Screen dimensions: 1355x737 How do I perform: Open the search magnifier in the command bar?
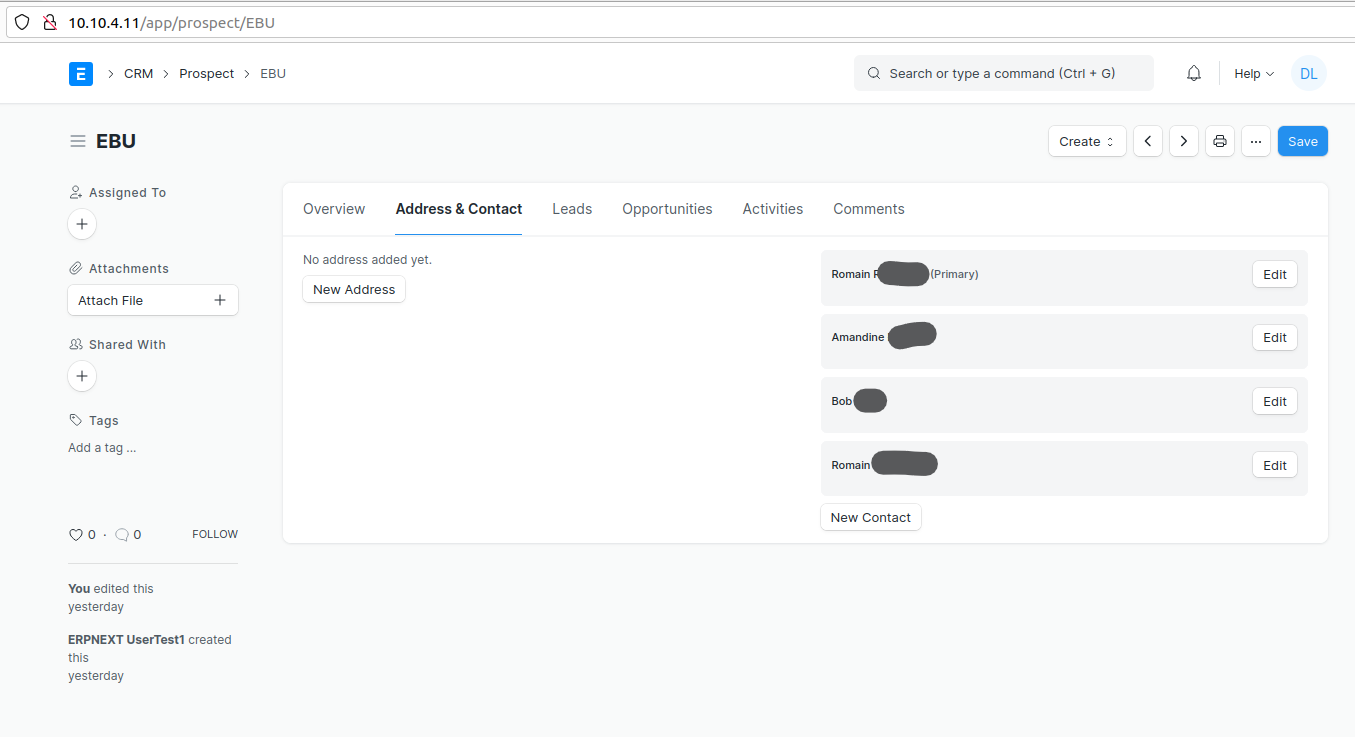pos(873,73)
